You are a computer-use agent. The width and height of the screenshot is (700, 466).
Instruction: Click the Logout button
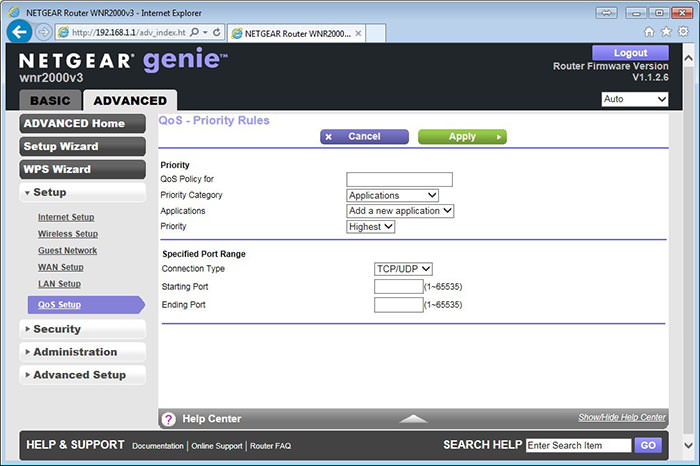(x=630, y=53)
